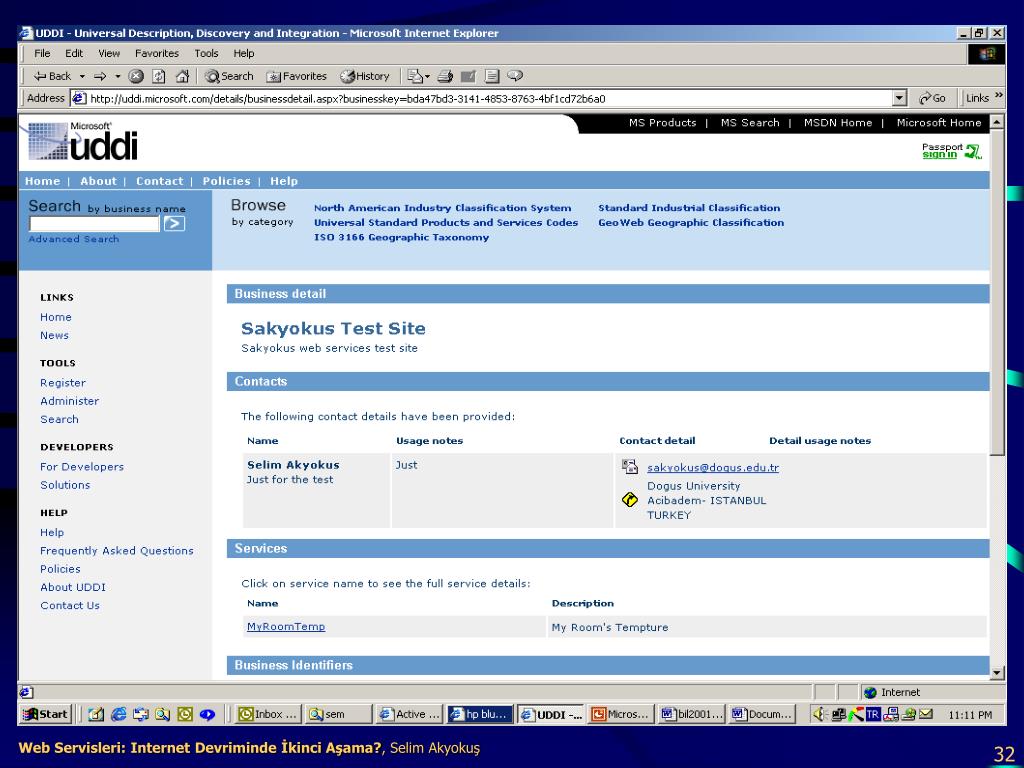Viewport: 1024px width, 768px height.
Task: Click the Windows Start button
Action: (45, 714)
